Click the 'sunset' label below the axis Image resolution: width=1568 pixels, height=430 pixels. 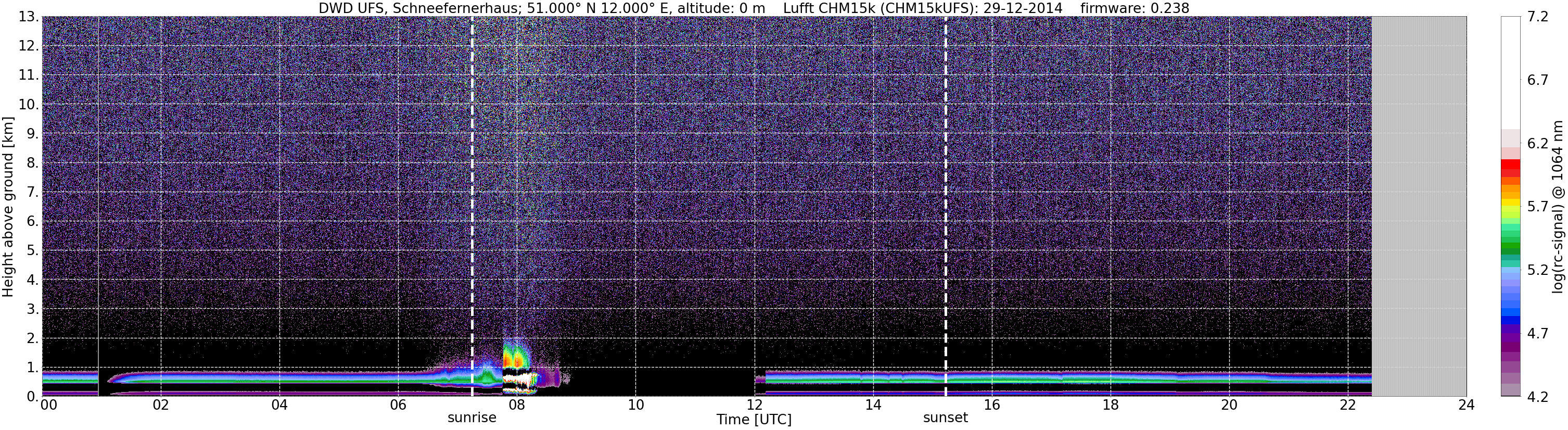point(945,418)
